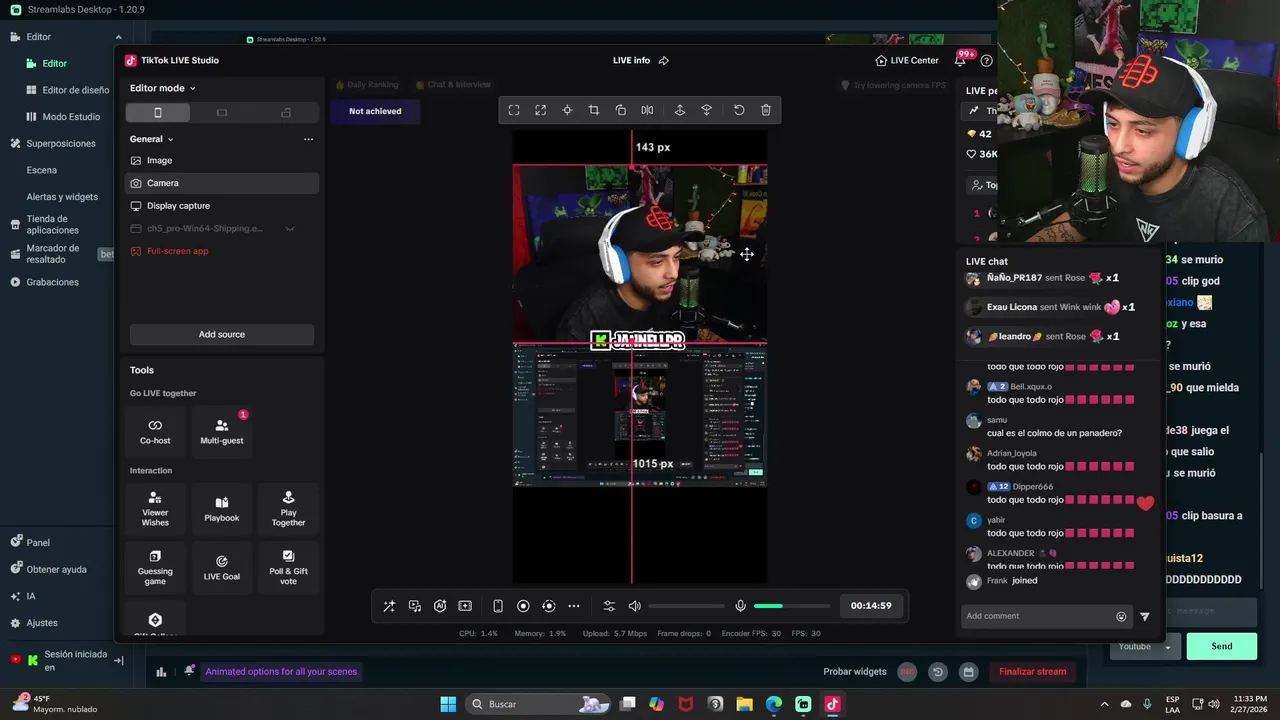1280x720 pixels.
Task: Show the hidden ch5_pro-Win64-Shipping source
Action: pos(290,229)
